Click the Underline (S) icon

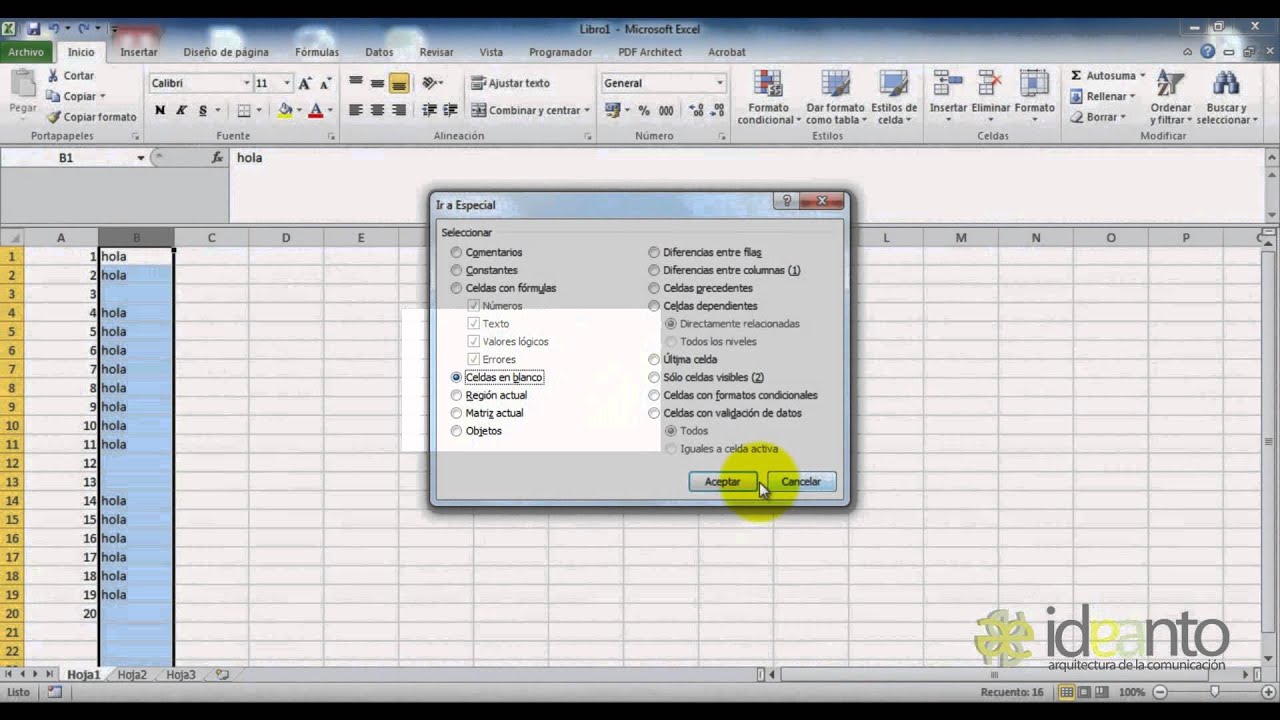pos(203,111)
